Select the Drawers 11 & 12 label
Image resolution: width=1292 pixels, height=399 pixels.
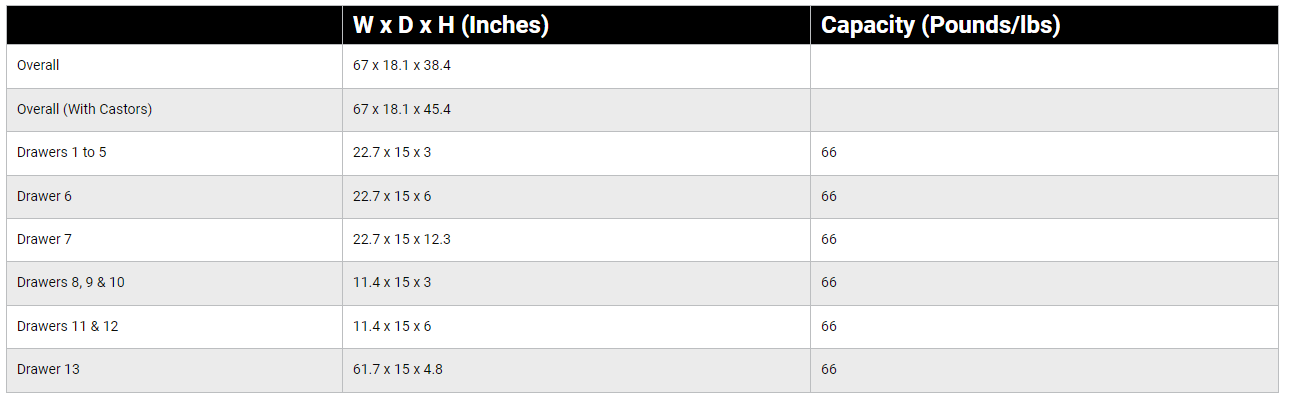tap(67, 326)
